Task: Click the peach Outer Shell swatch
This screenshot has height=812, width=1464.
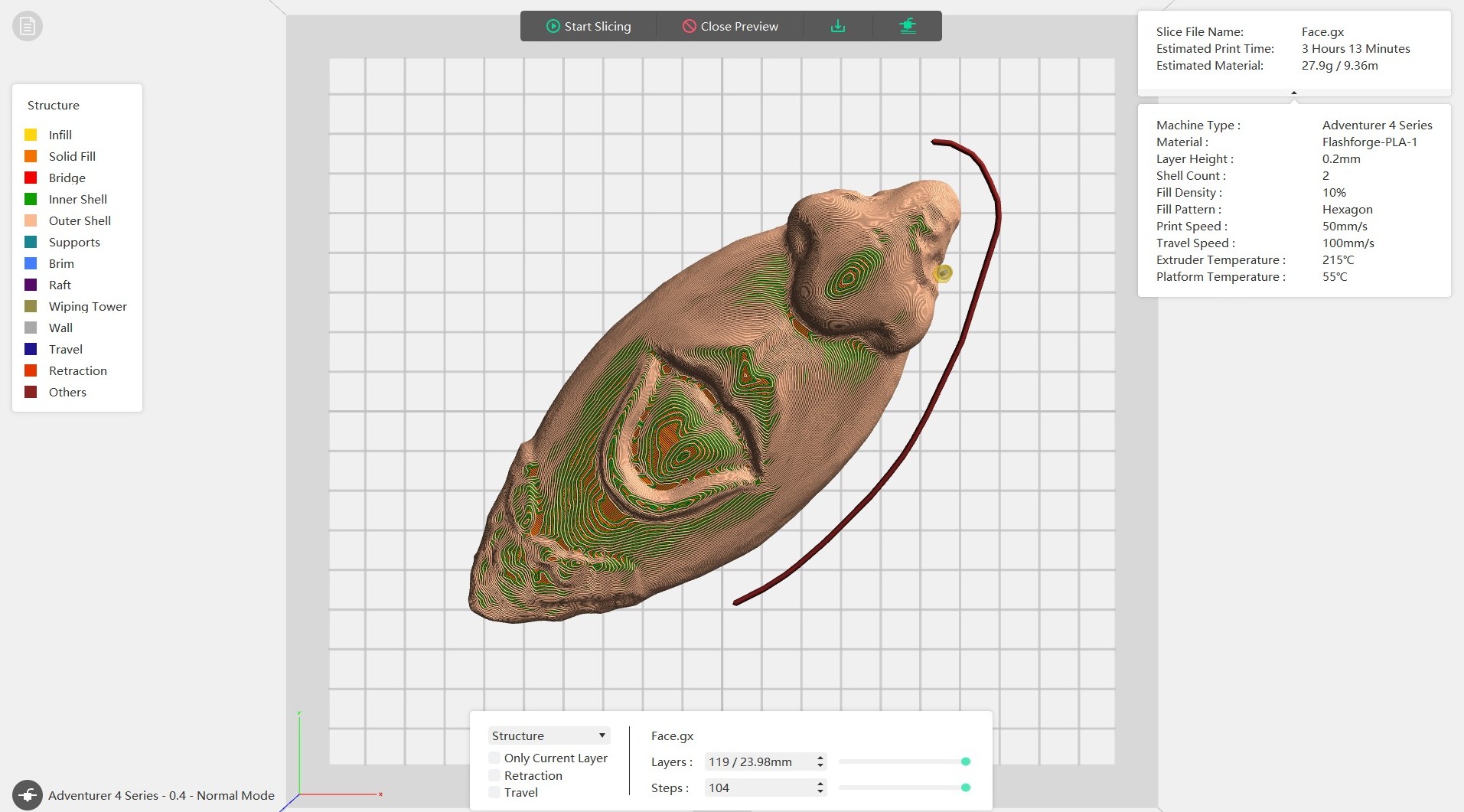Action: (31, 220)
